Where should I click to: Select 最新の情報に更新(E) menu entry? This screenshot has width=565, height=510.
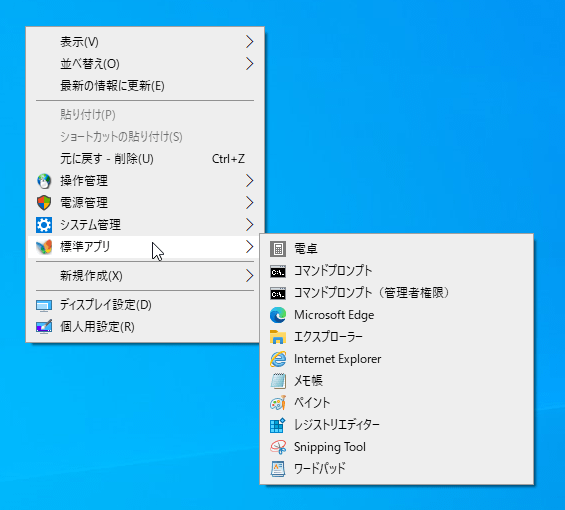(x=145, y=86)
